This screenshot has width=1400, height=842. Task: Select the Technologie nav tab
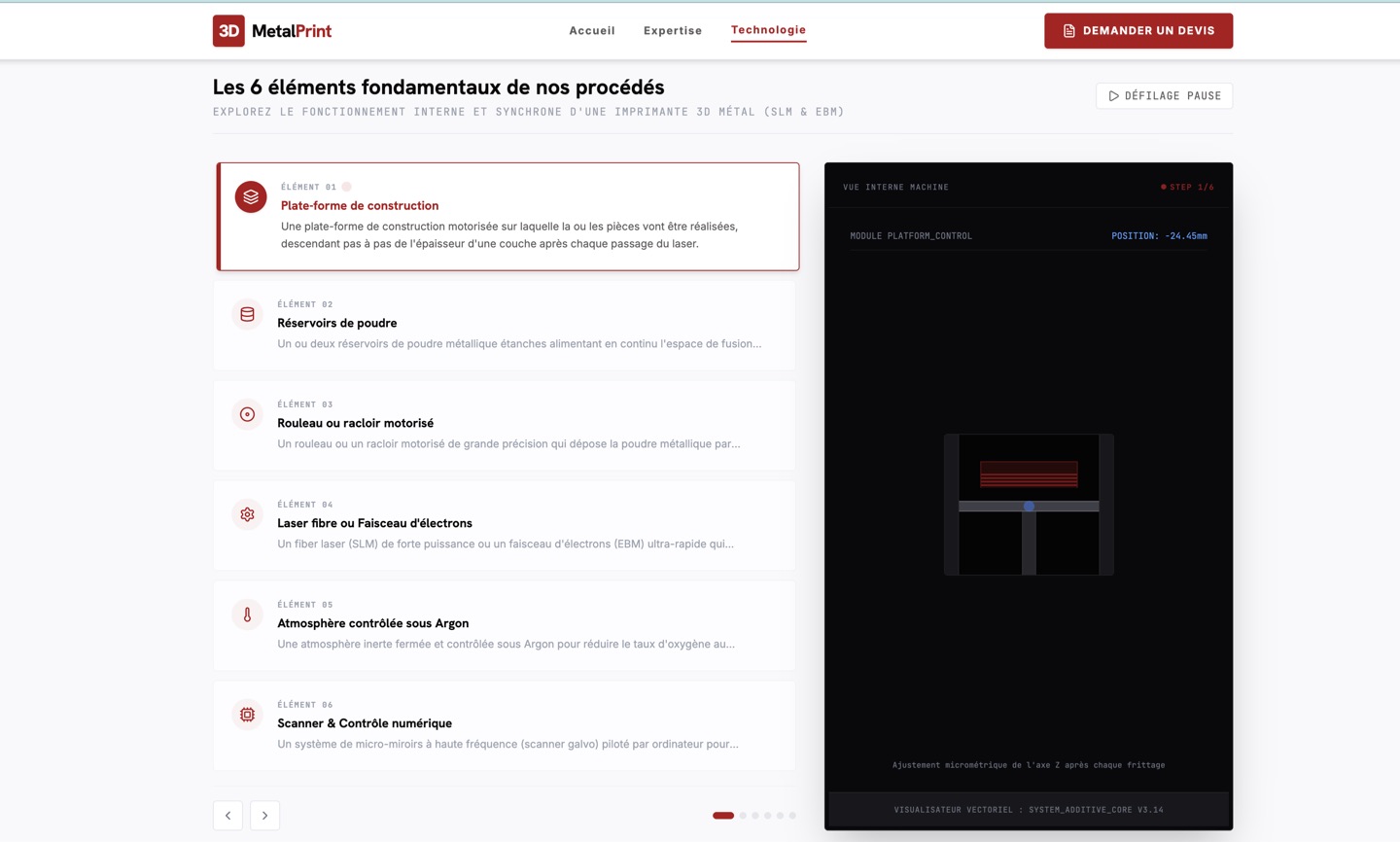(x=768, y=30)
